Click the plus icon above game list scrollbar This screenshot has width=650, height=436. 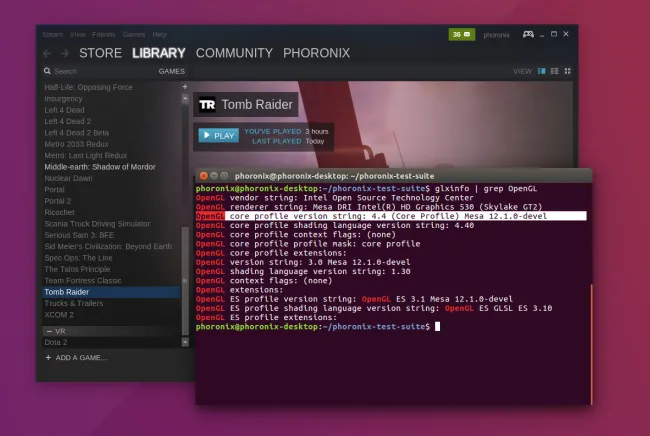click(185, 87)
